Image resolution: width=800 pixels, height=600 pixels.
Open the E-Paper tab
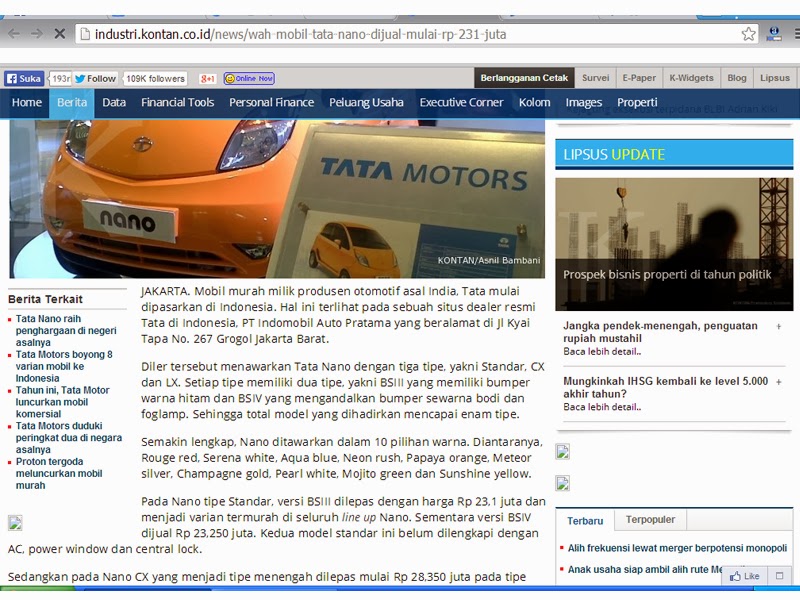point(639,78)
